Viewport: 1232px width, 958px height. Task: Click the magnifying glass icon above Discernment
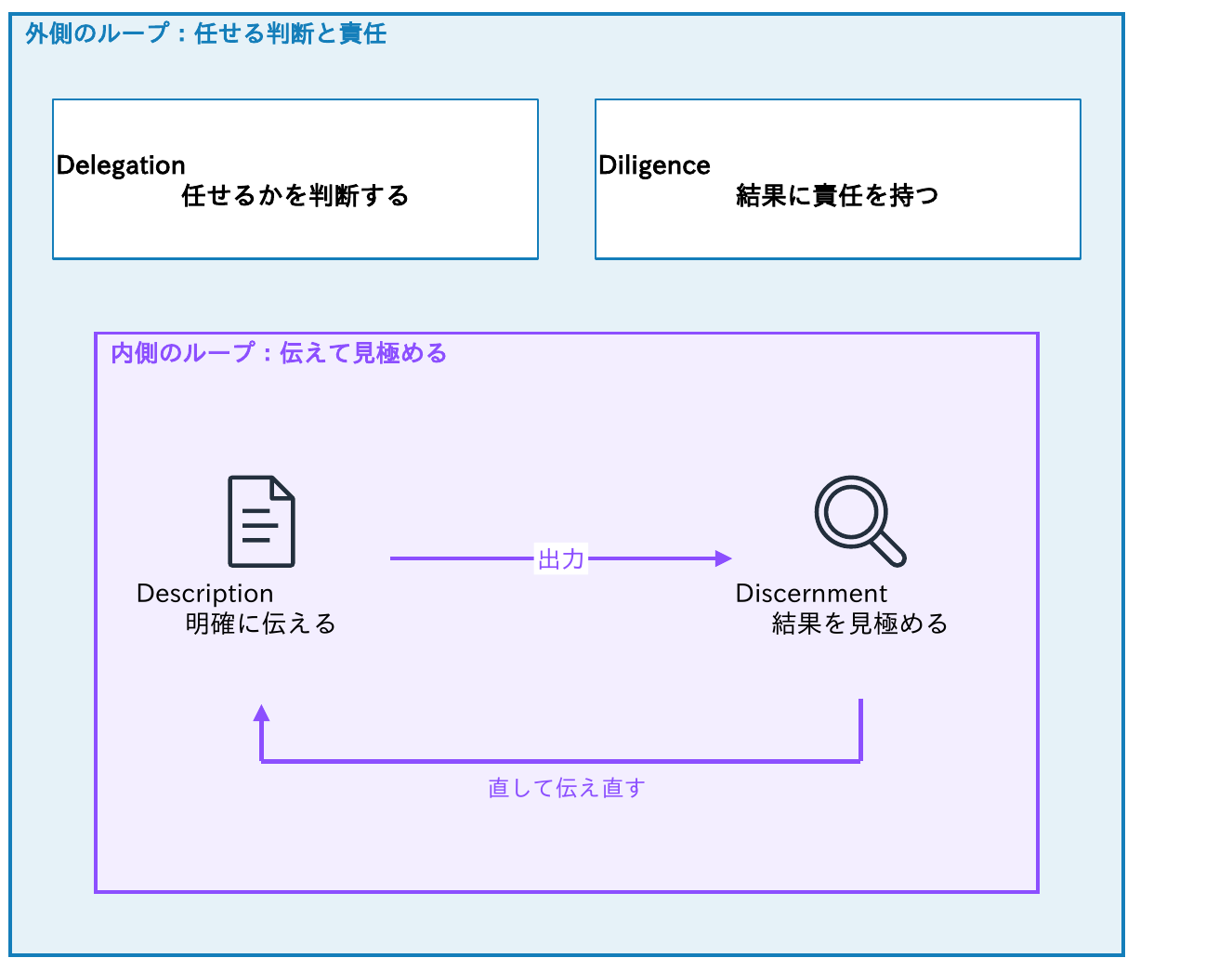[x=860, y=521]
